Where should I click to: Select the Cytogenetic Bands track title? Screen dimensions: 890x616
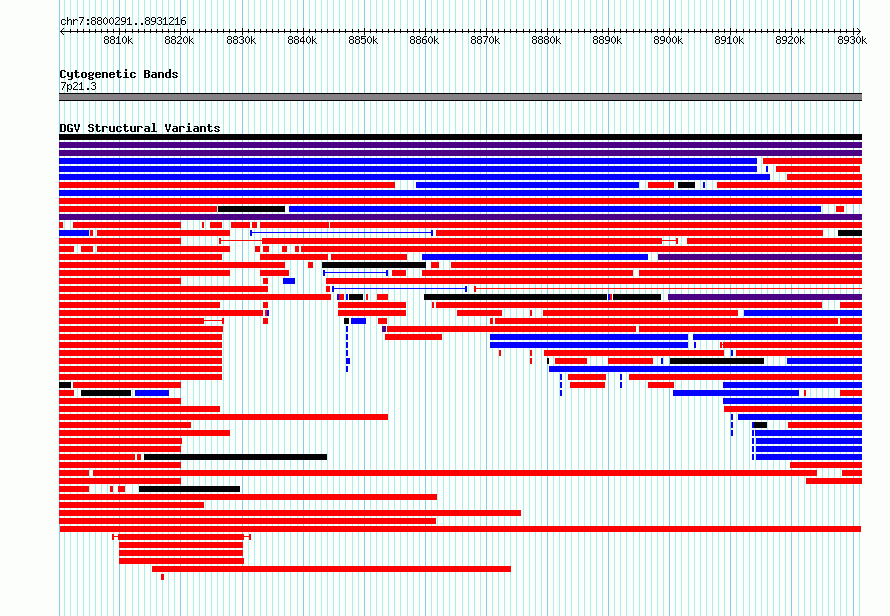[119, 74]
